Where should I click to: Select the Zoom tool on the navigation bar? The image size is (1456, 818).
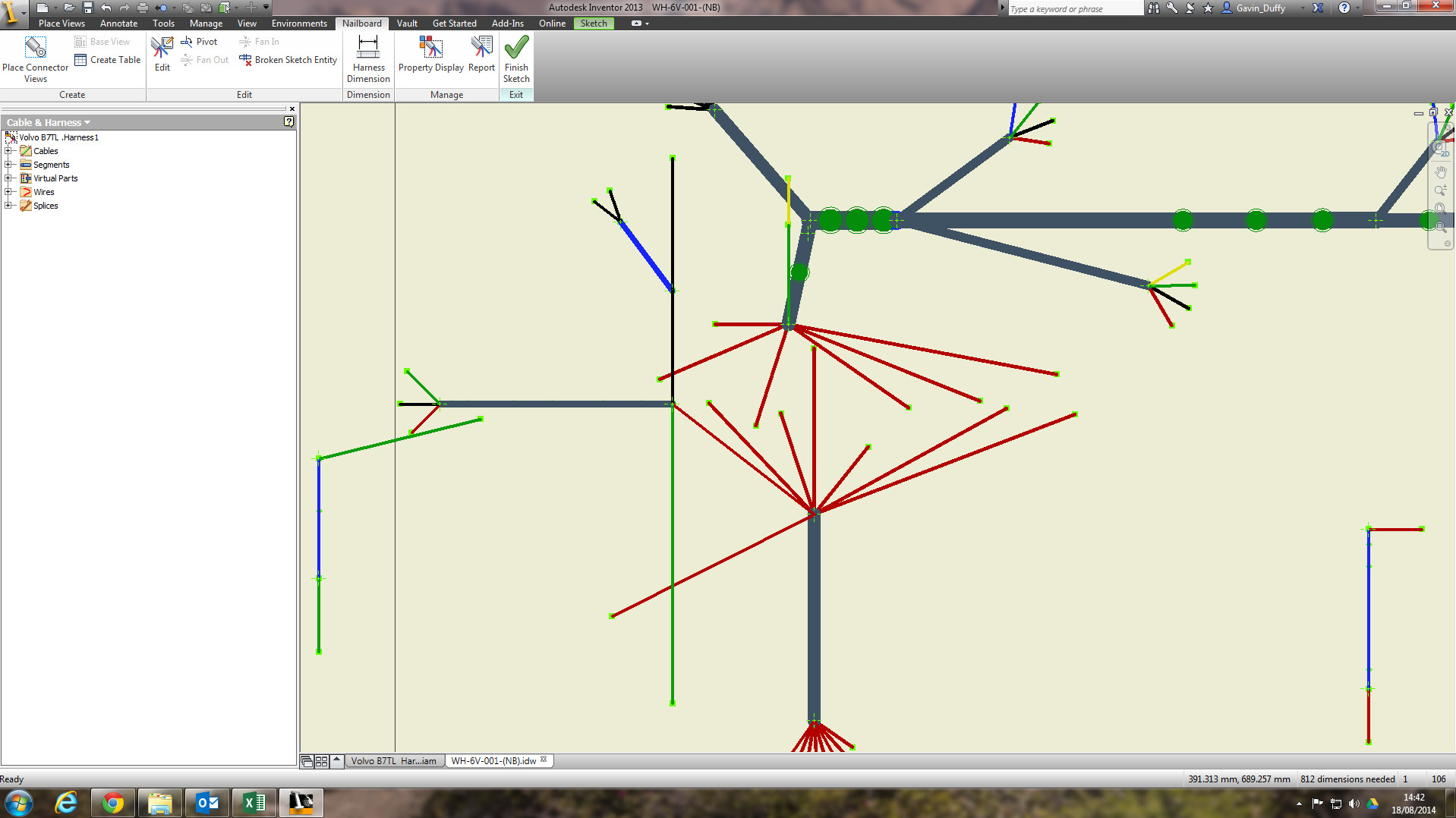point(1441,190)
